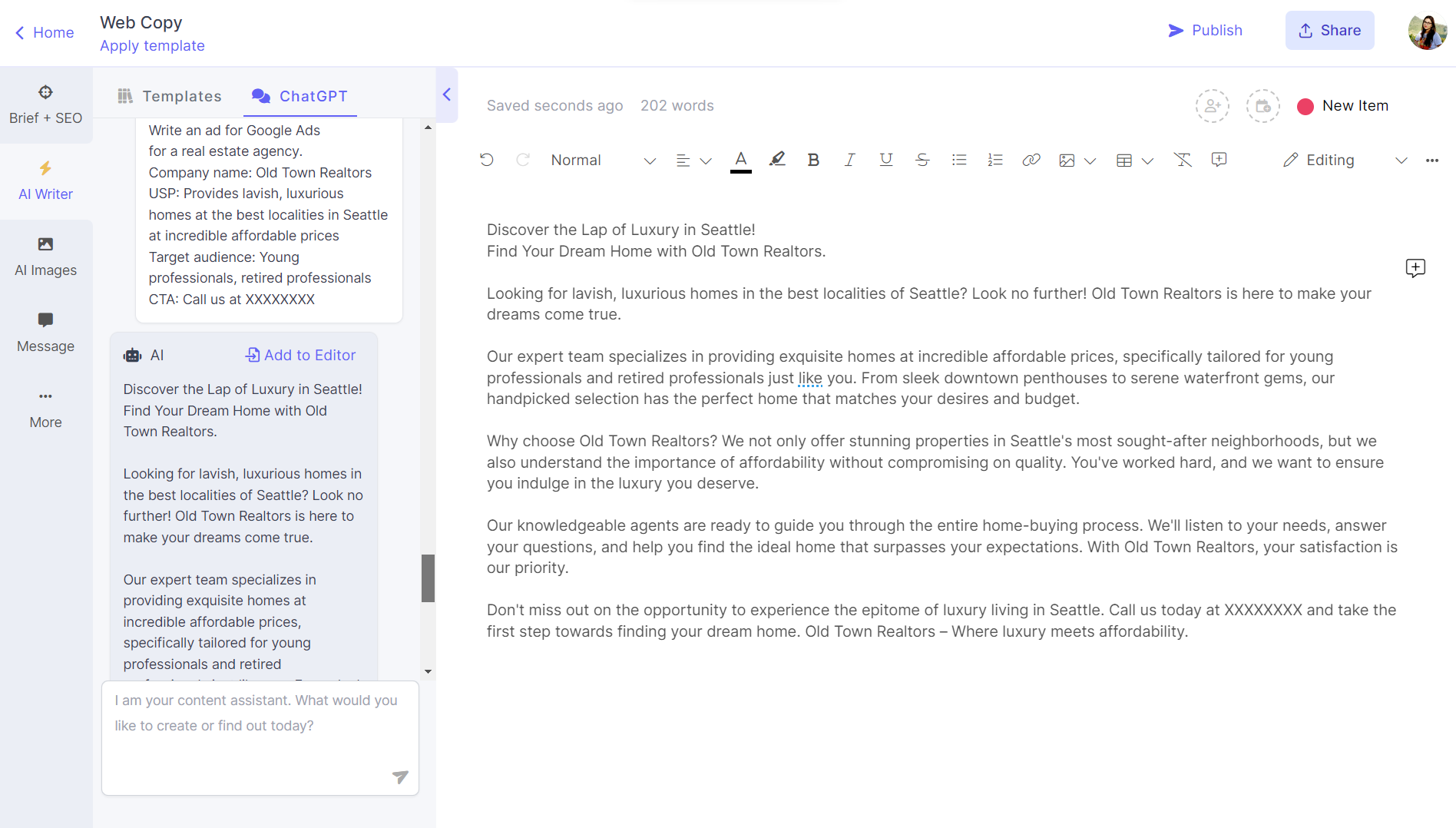The image size is (1456, 828).
Task: Toggle italic formatting
Action: 849,160
